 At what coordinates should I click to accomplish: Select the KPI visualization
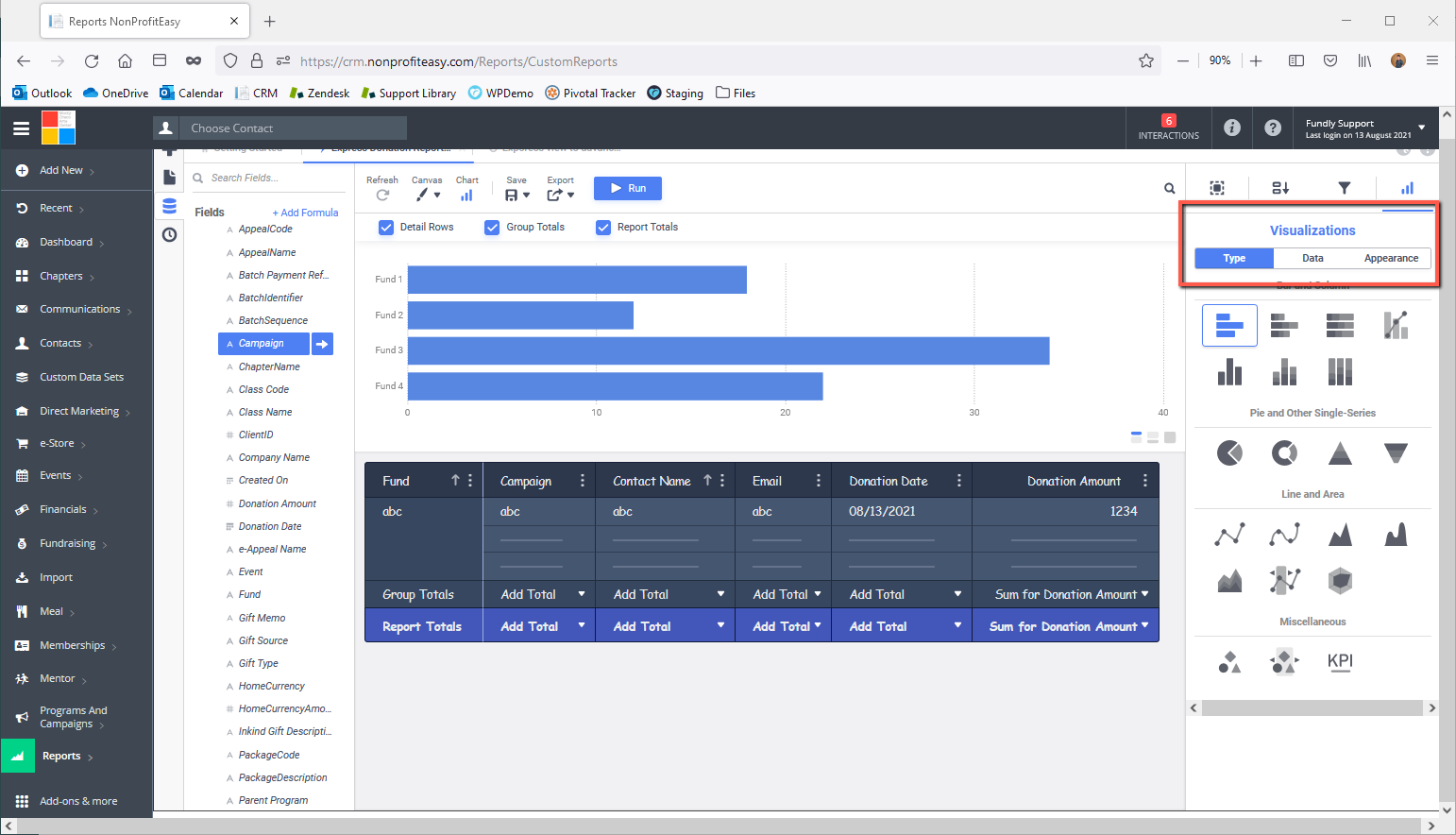click(1340, 661)
